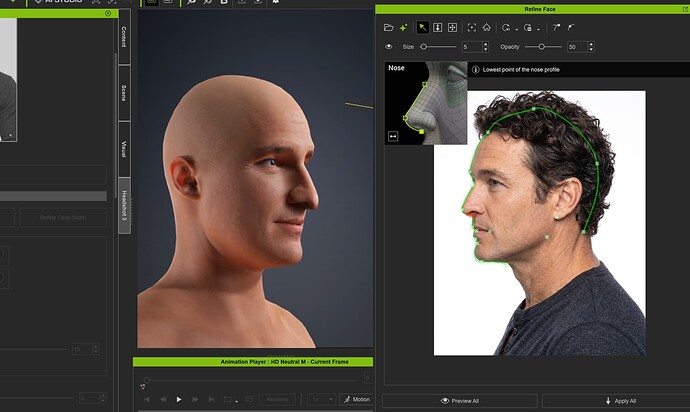Click the Opacity value input field
Screen dimensions: 690x412
(577, 47)
